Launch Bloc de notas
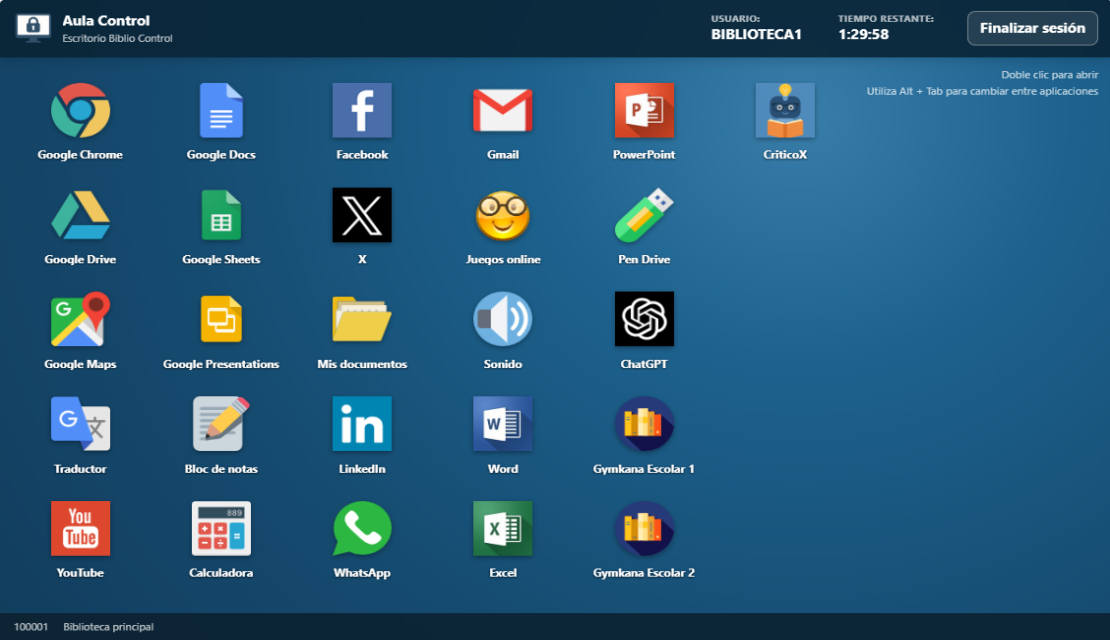 (x=221, y=423)
